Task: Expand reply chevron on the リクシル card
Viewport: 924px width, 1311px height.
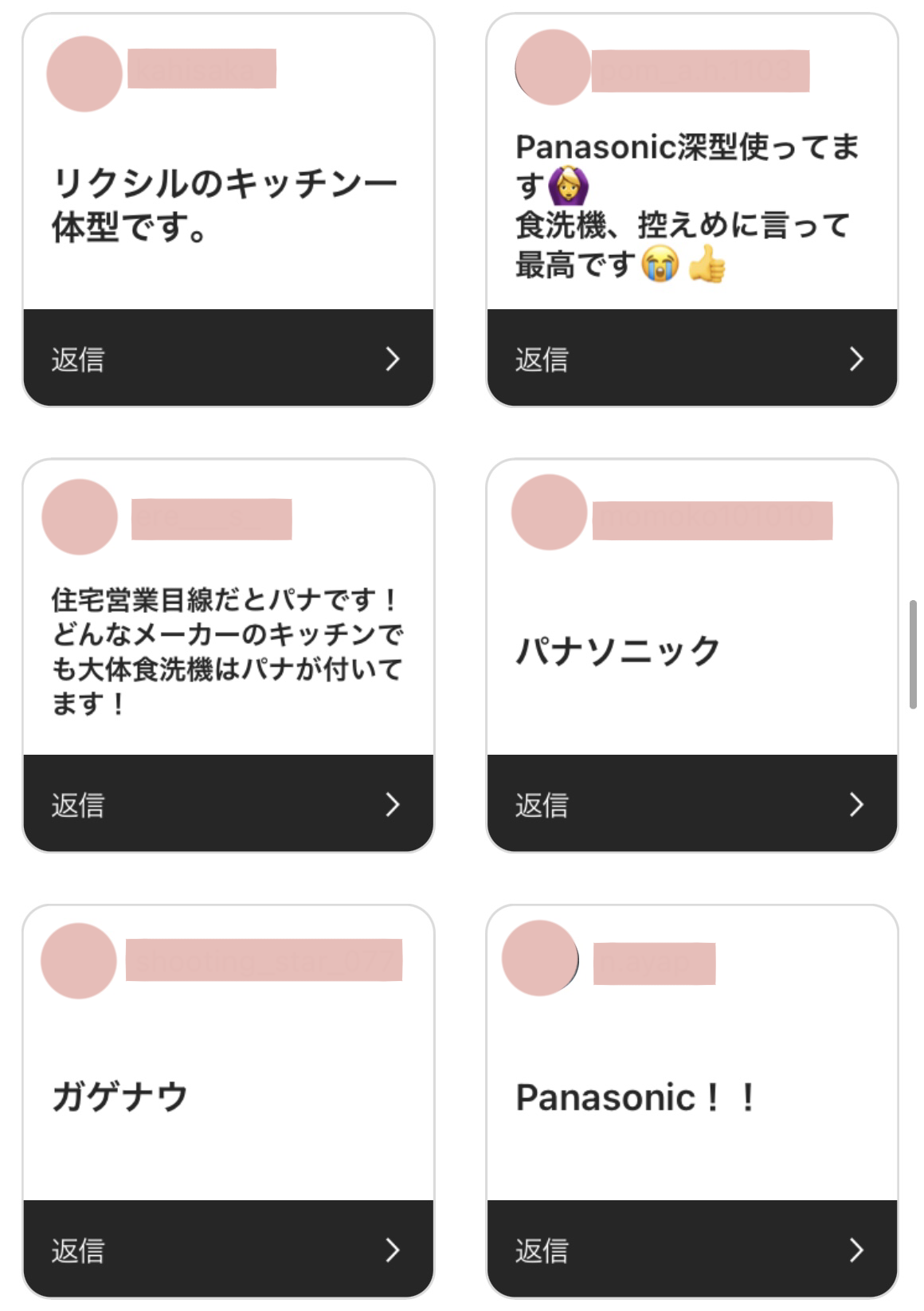Action: click(392, 359)
